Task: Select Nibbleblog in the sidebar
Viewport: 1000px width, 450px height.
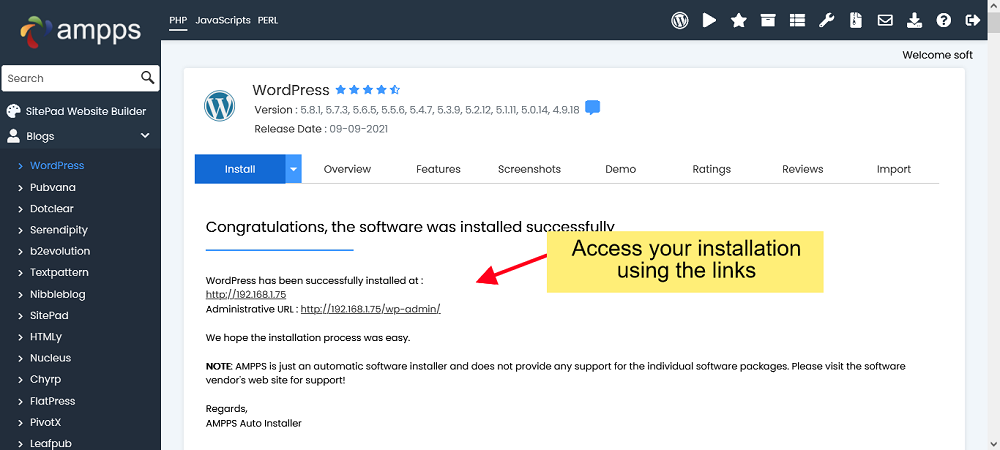Action: click(x=57, y=294)
